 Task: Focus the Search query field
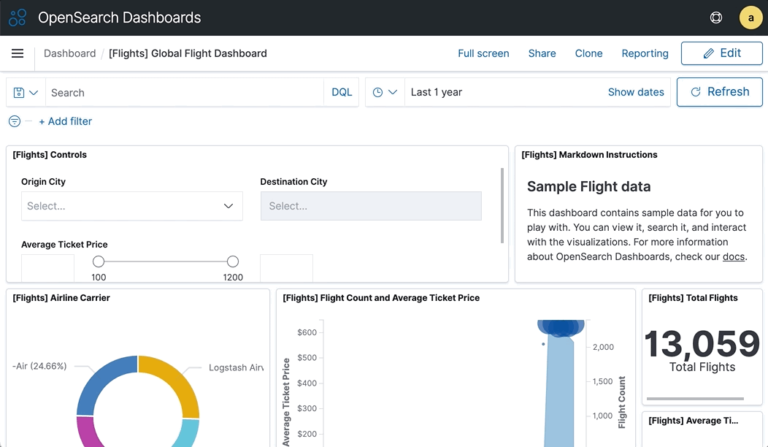pos(184,93)
